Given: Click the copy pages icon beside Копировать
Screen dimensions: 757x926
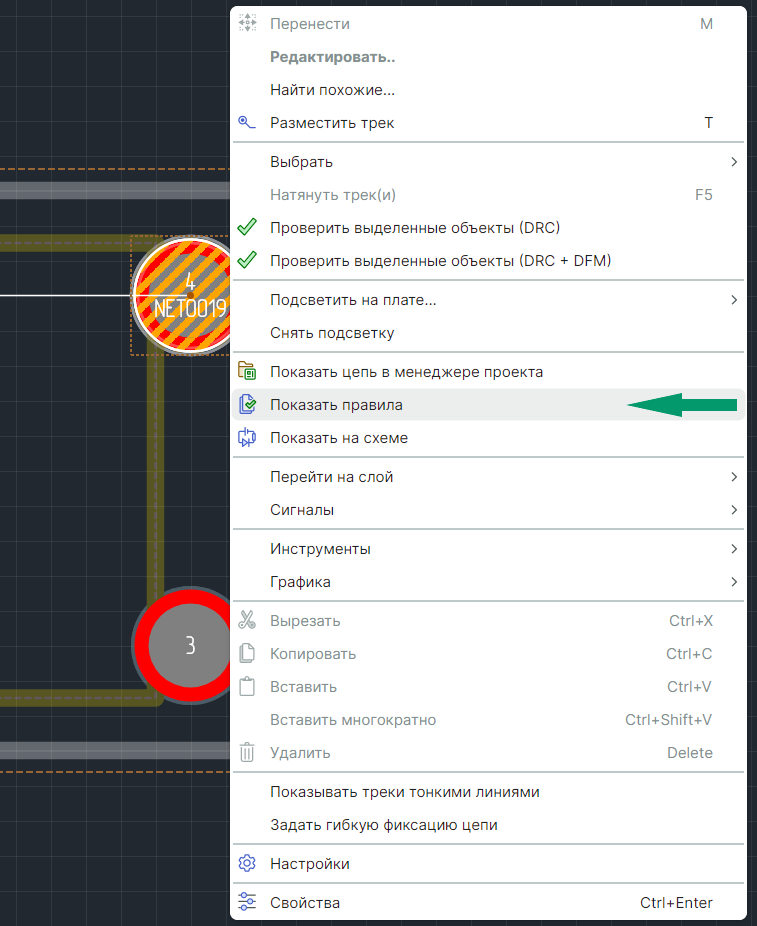Looking at the screenshot, I should [x=247, y=653].
